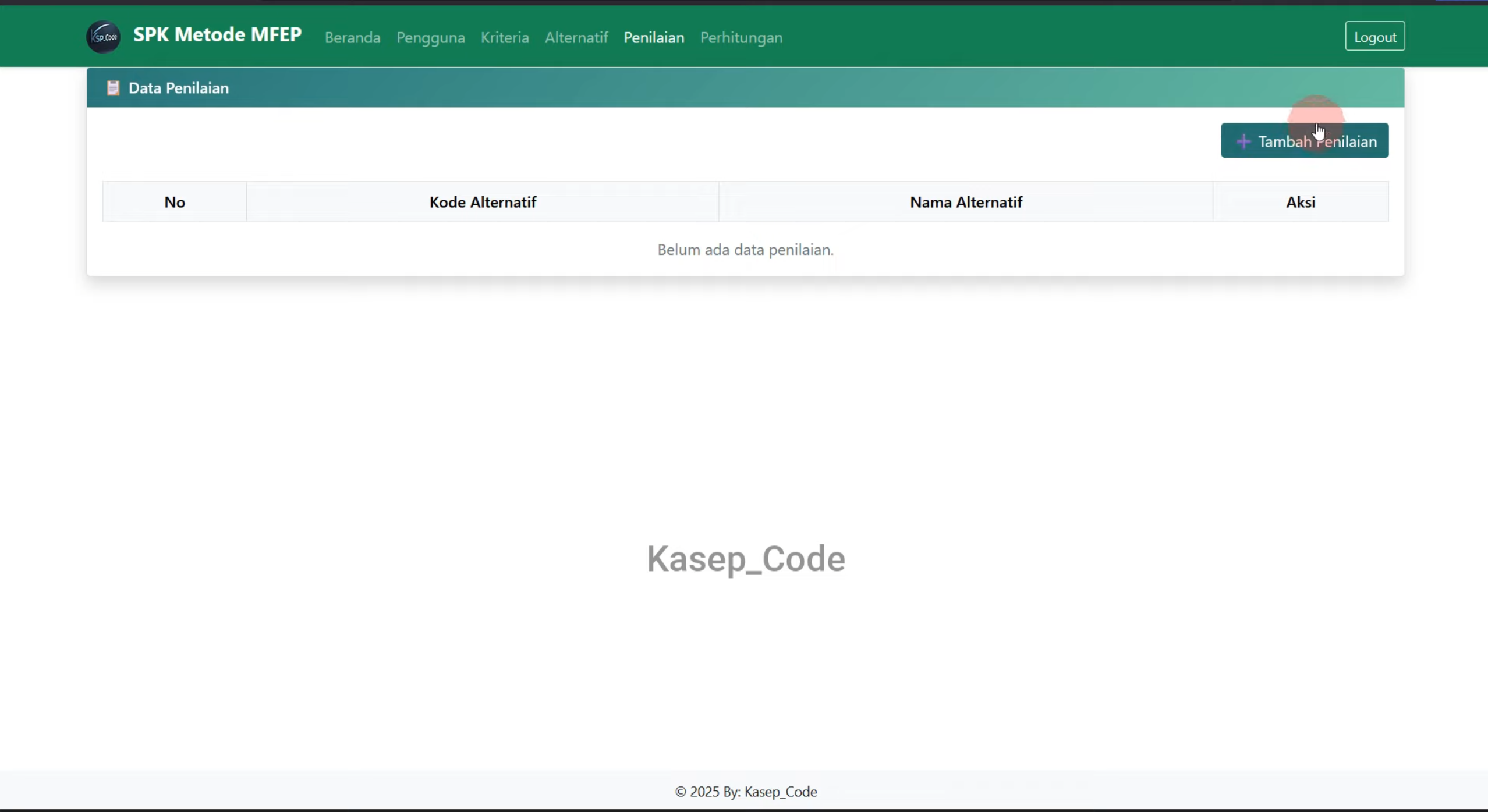
Task: Navigate to Kriteria
Action: pos(505,37)
